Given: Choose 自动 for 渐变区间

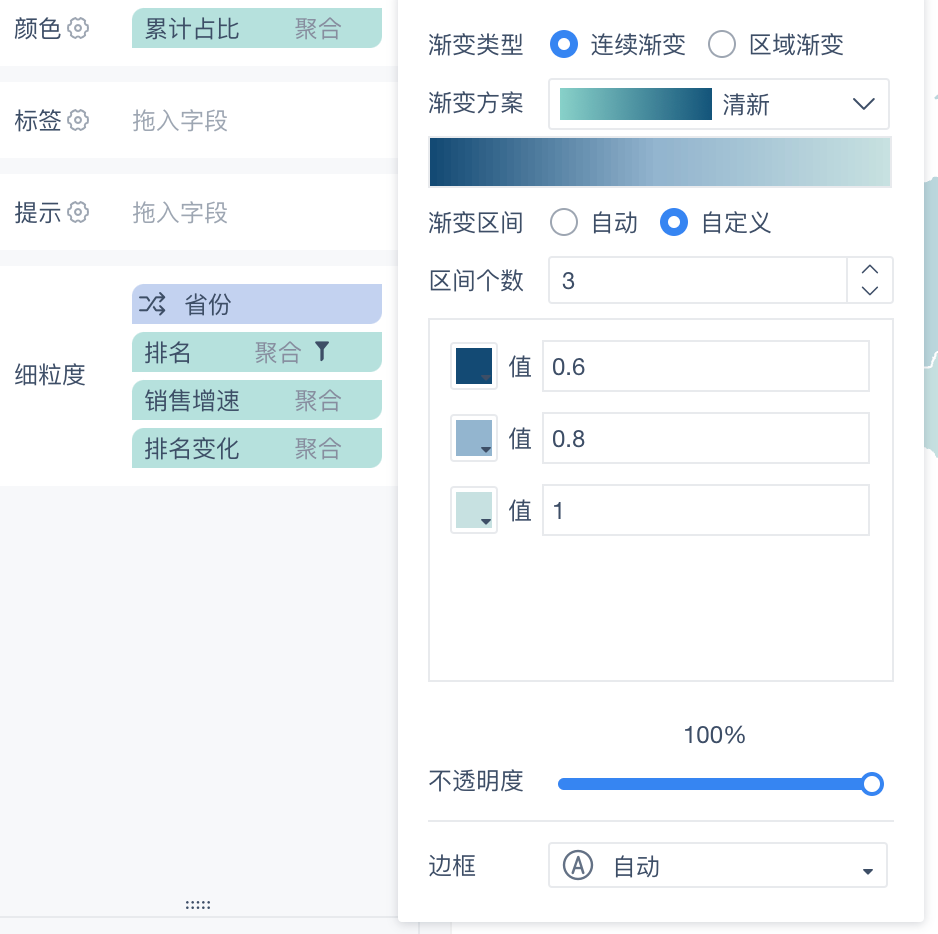Looking at the screenshot, I should [564, 223].
